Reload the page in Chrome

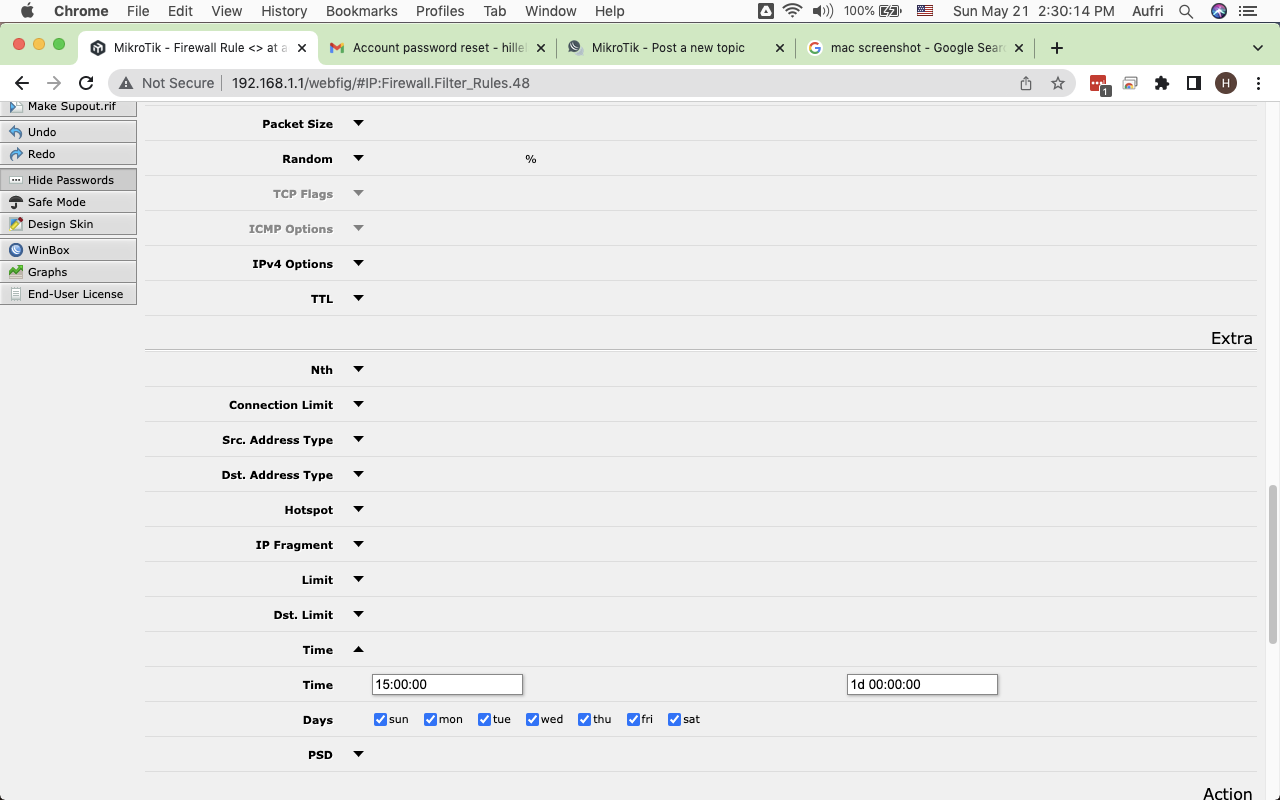[86, 83]
